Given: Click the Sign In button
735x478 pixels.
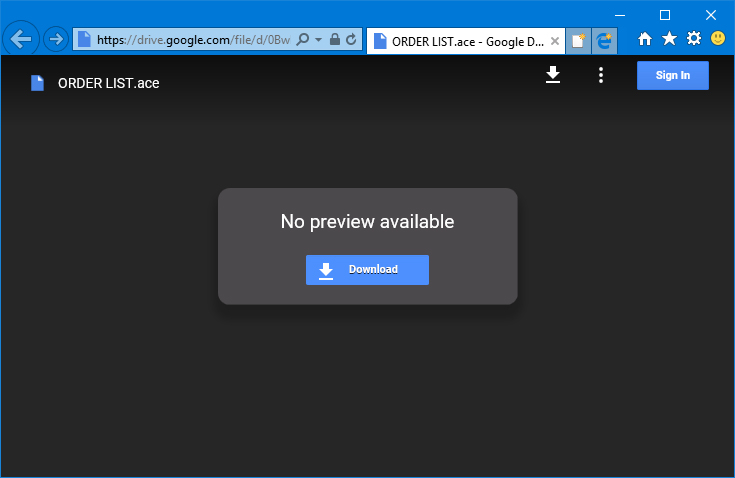Looking at the screenshot, I should pyautogui.click(x=672, y=75).
